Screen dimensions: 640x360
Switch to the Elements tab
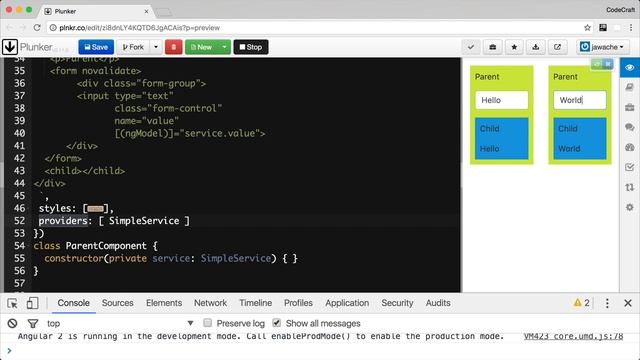click(x=164, y=303)
